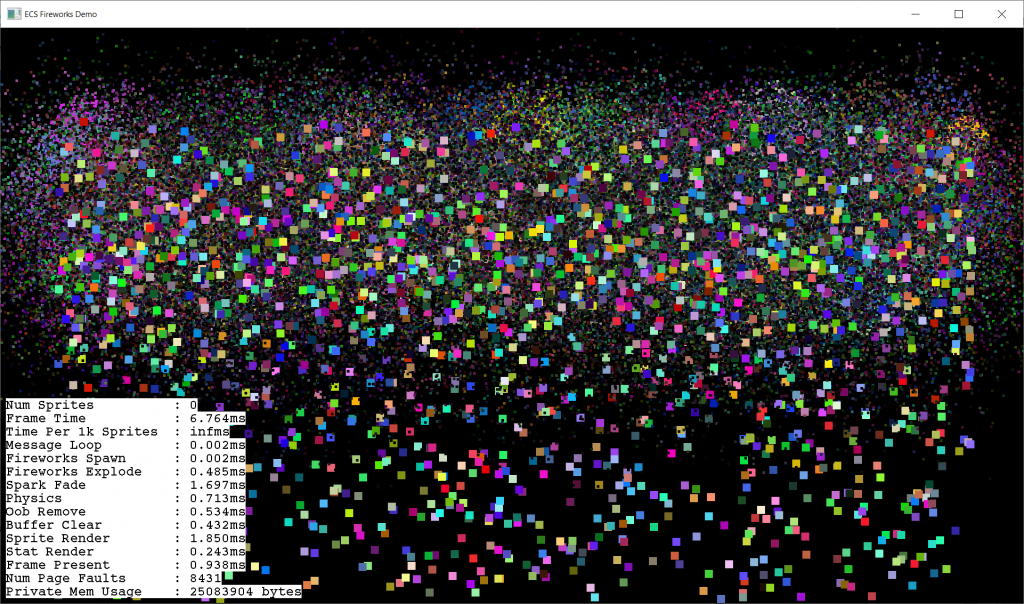Select the Num Sprites stat line

[101, 405]
